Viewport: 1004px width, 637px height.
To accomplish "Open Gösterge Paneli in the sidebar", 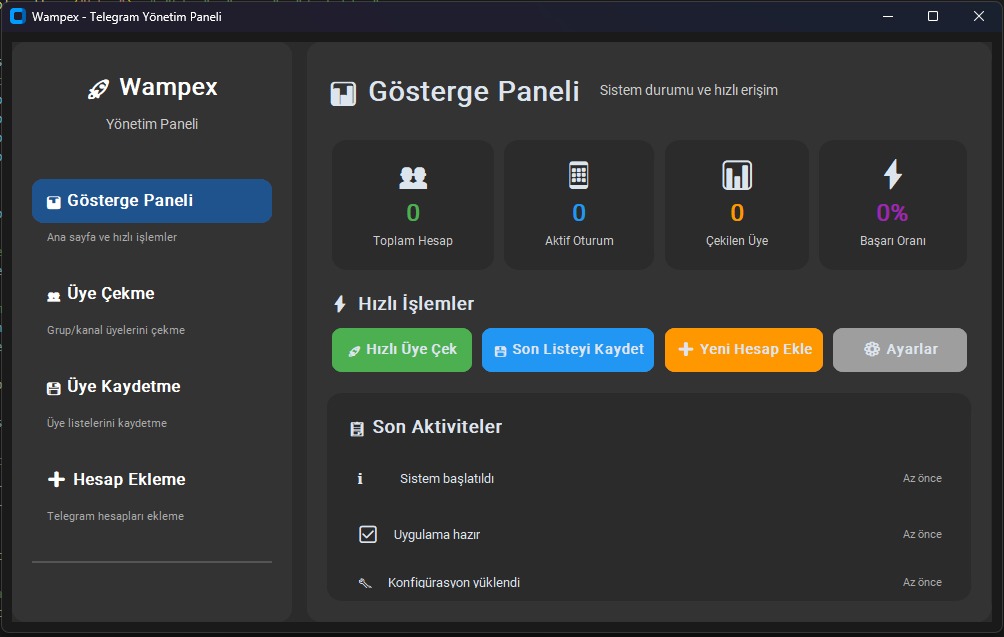I will pyautogui.click(x=152, y=201).
